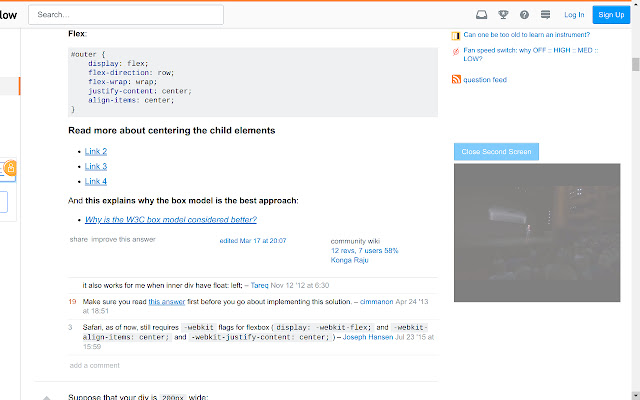The width and height of the screenshot is (640, 400).
Task: Open the inbox icon in top bar
Action: coord(482,15)
